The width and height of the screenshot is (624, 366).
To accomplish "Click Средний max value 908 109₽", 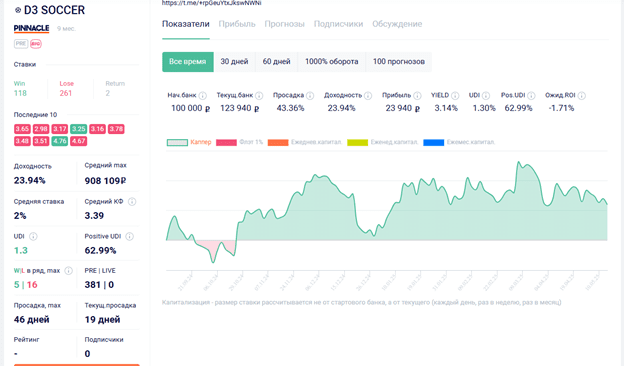I will click(x=105, y=181).
